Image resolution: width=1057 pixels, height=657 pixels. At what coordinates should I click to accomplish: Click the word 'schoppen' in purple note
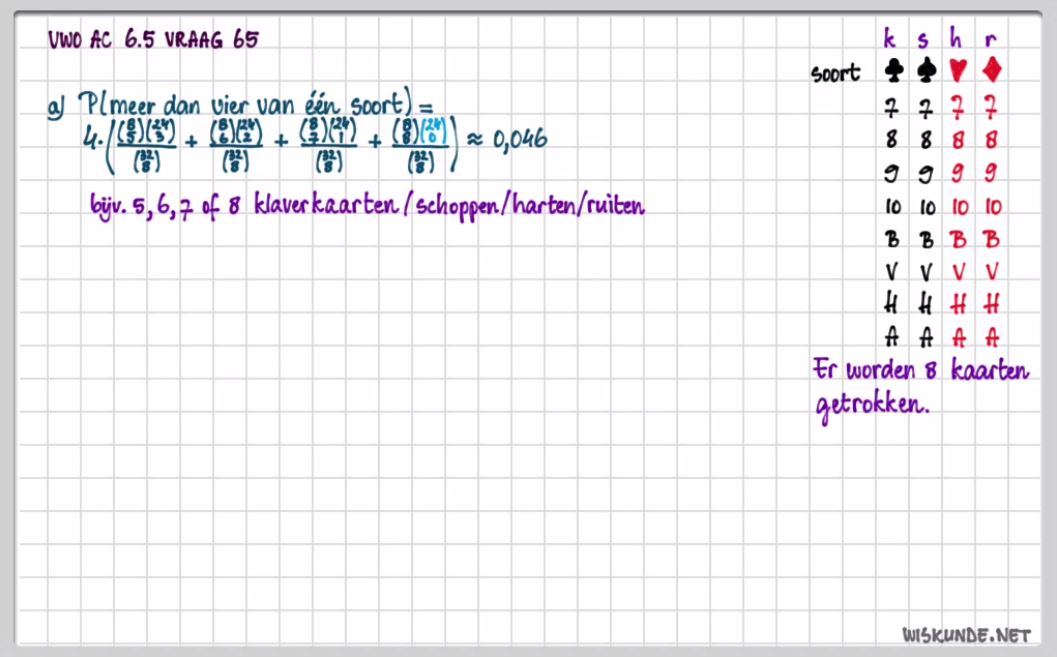(x=457, y=207)
